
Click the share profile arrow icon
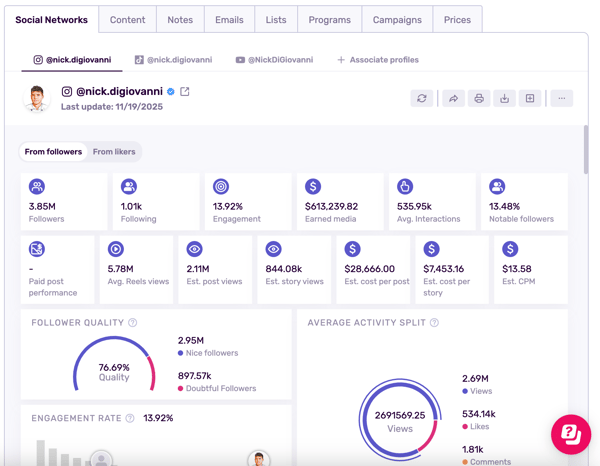pos(453,99)
